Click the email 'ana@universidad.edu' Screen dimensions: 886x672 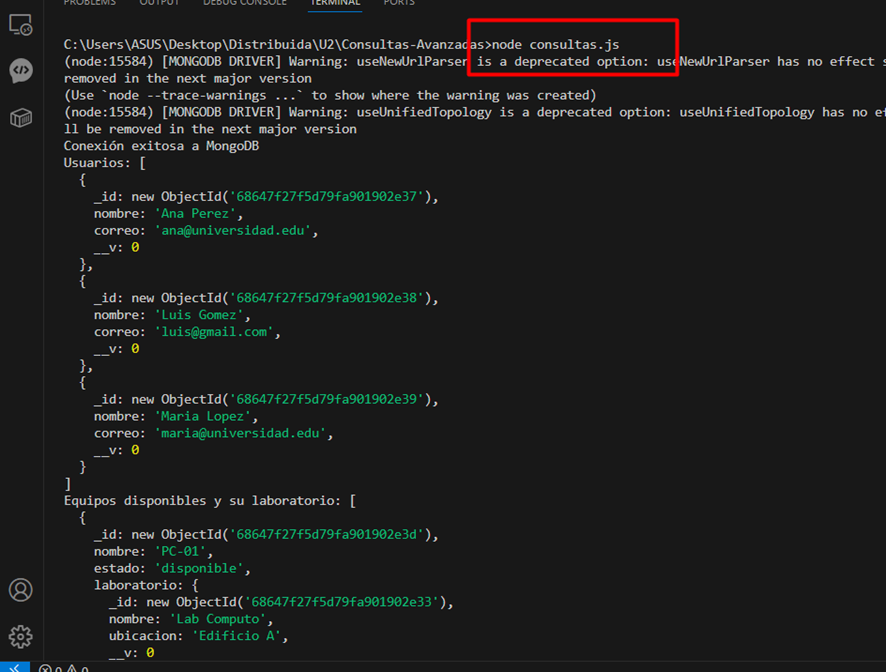pos(233,231)
